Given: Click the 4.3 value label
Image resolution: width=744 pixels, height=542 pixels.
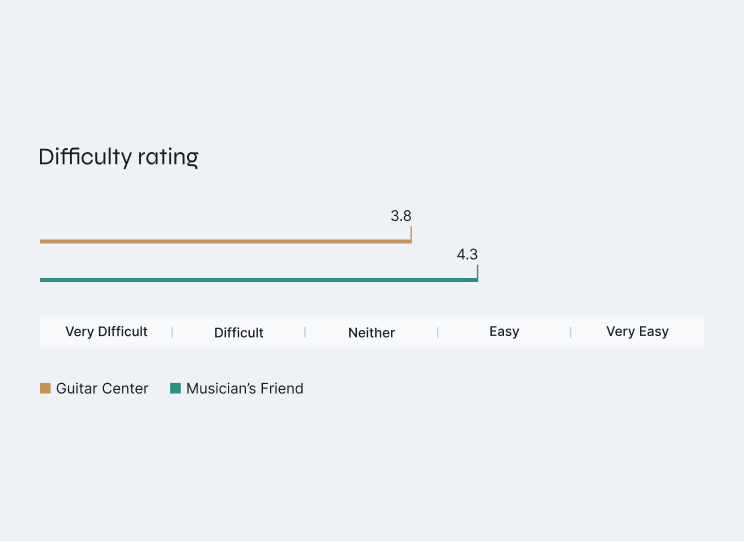Looking at the screenshot, I should pos(467,255).
